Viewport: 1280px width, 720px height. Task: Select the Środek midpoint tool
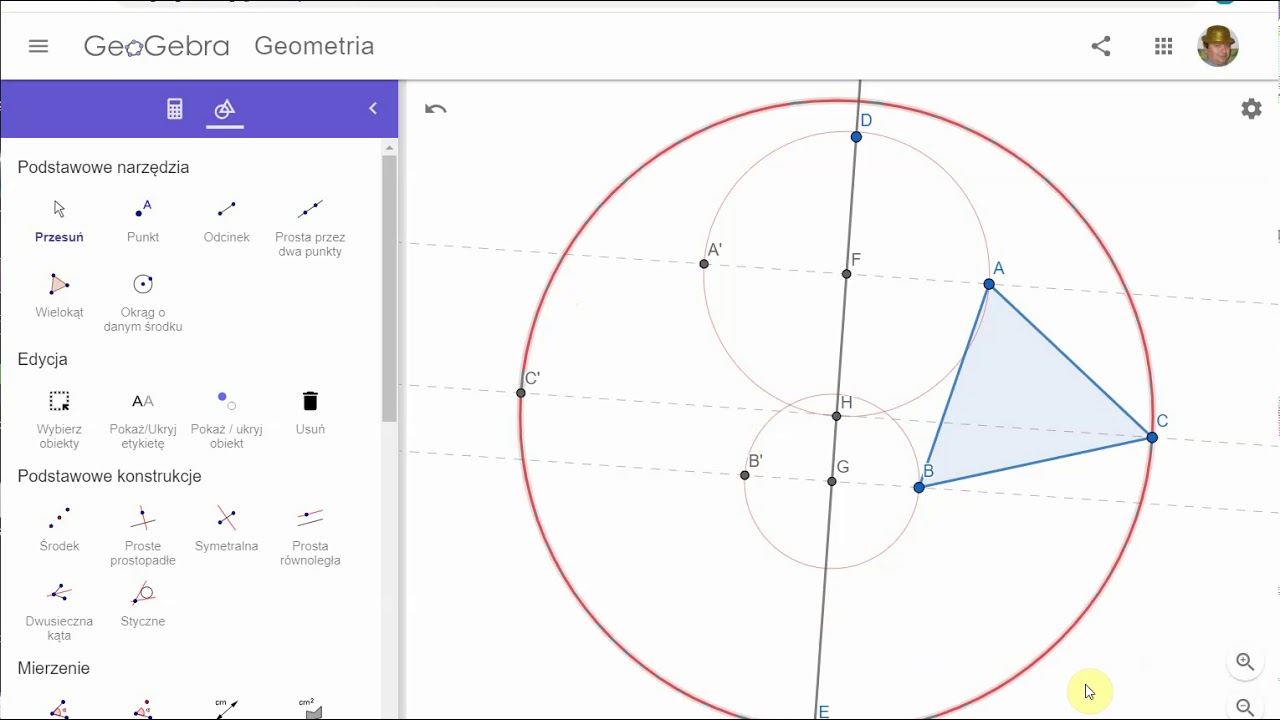[59, 530]
